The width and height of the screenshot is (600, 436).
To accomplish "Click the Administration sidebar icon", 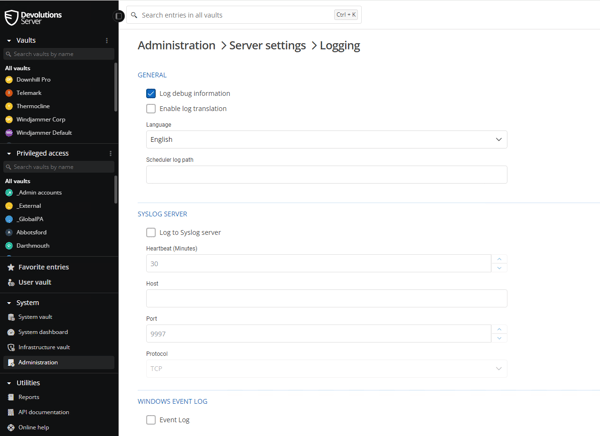I will click(x=11, y=363).
